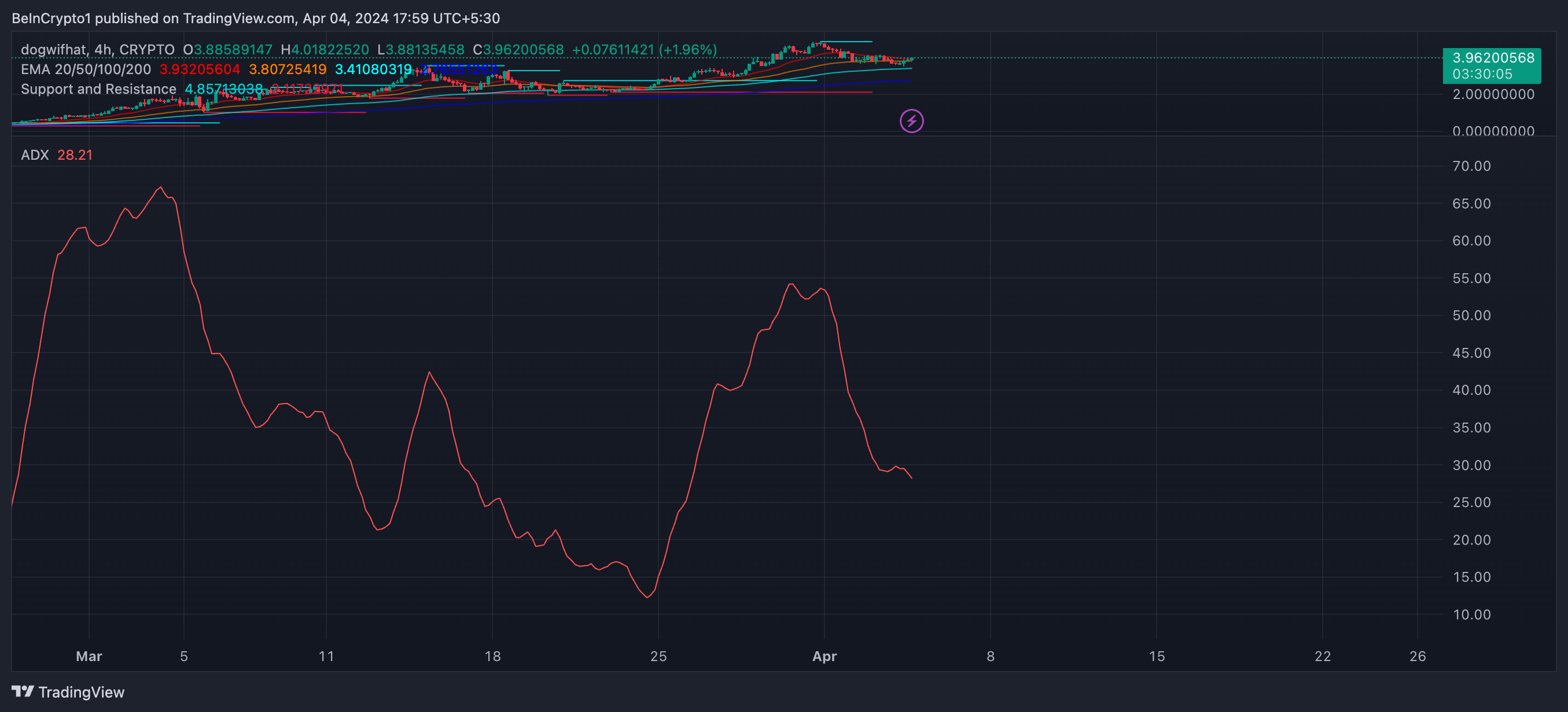Click the ADX indicator label
This screenshot has height=712, width=1568.
35,155
